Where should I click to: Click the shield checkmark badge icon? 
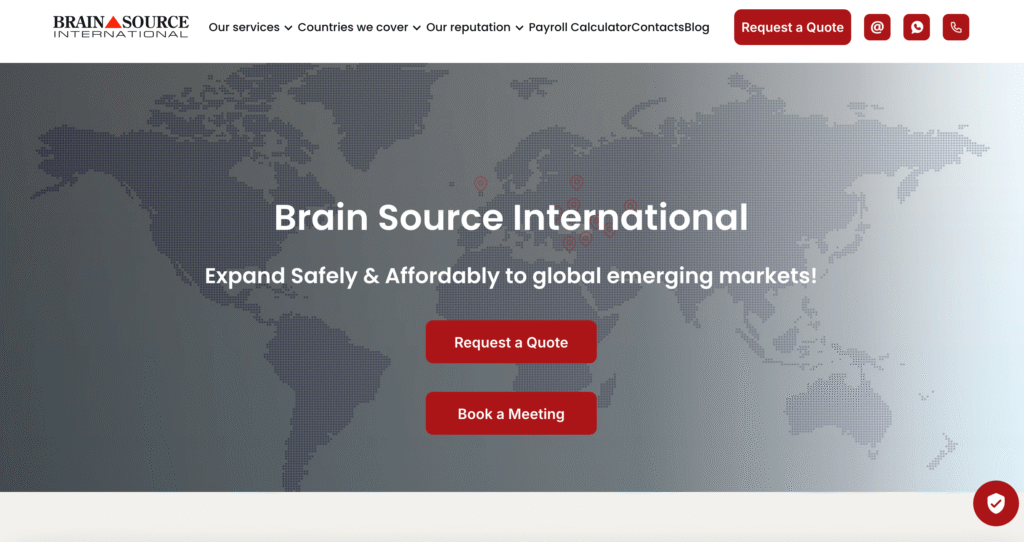point(995,503)
